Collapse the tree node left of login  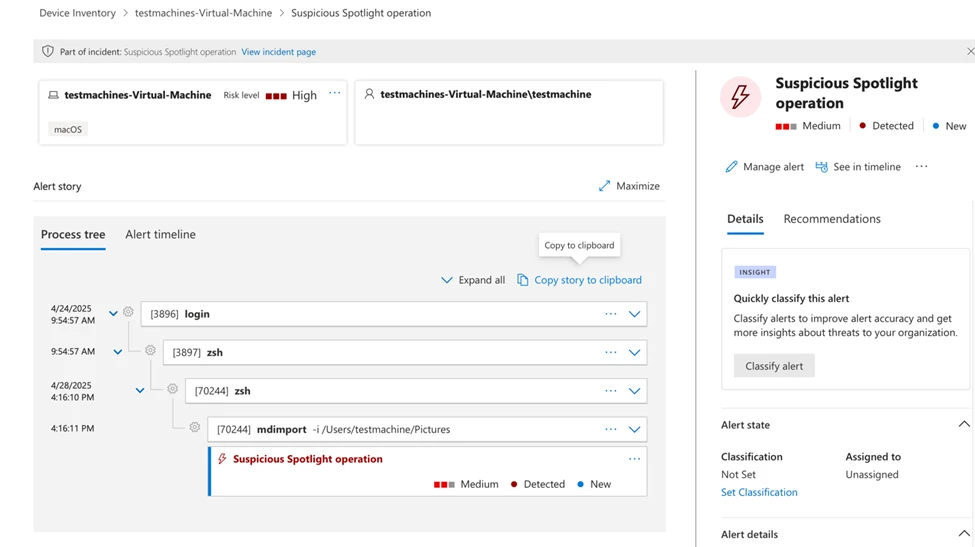(113, 314)
